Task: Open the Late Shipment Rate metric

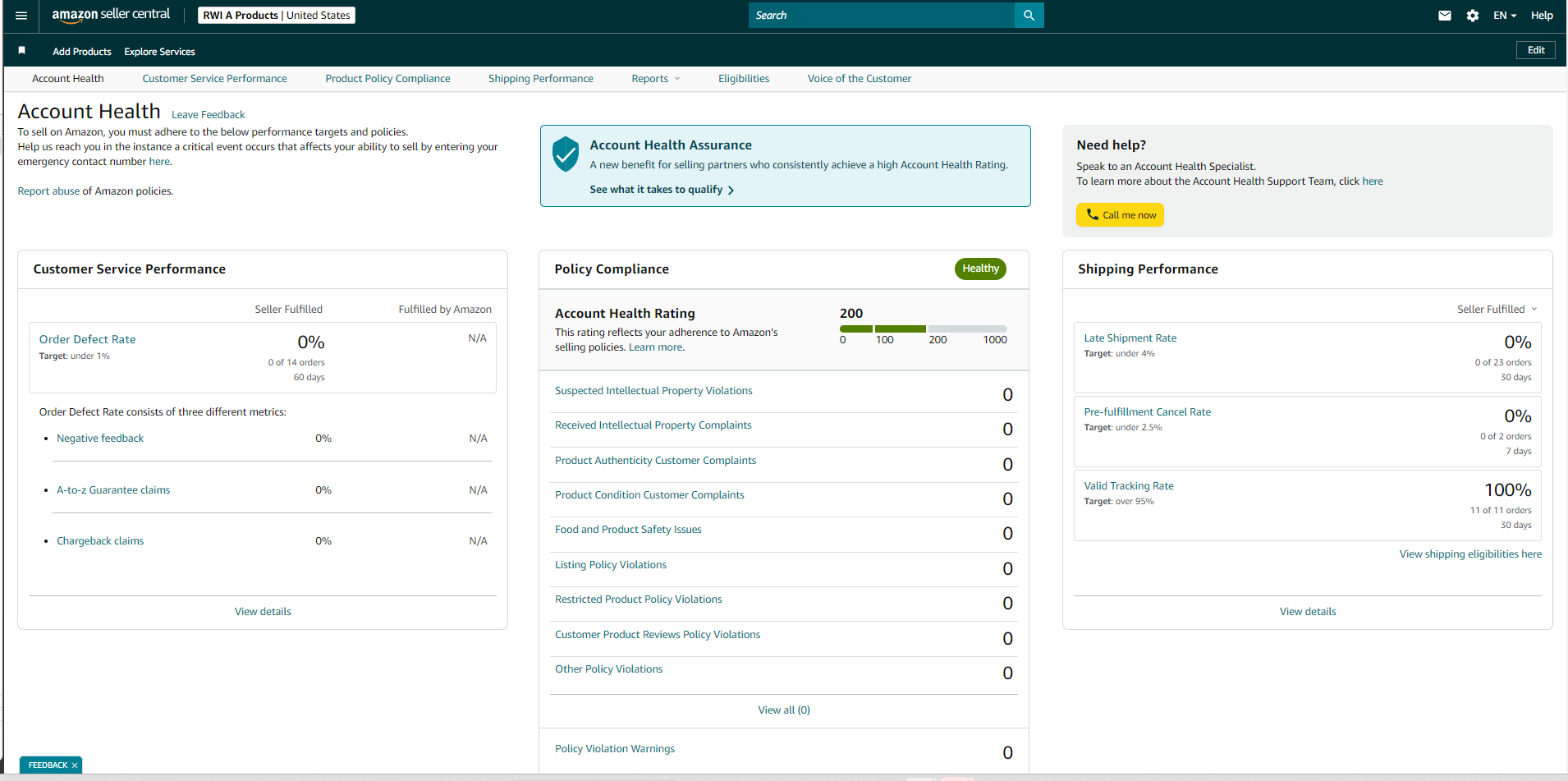Action: click(1130, 338)
